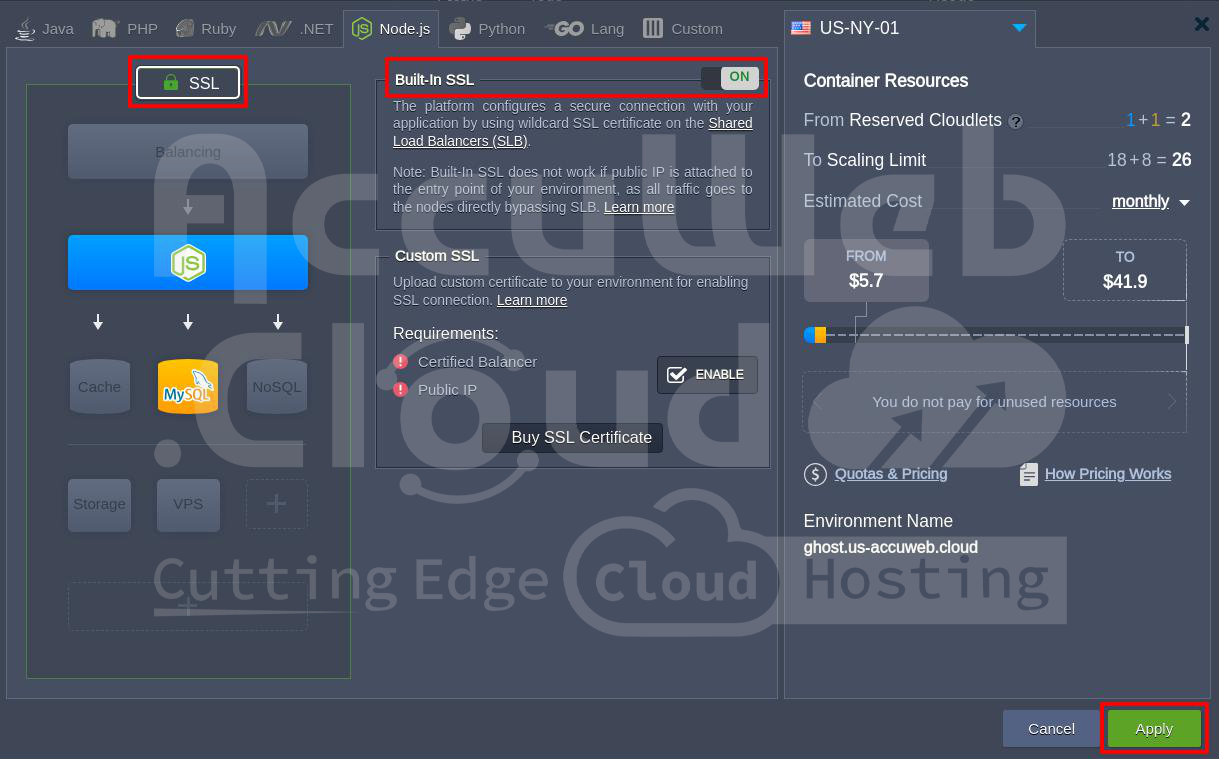Screen dimensions: 1219x759
Task: Click the cloudlet cost slider handle
Action: click(x=819, y=336)
